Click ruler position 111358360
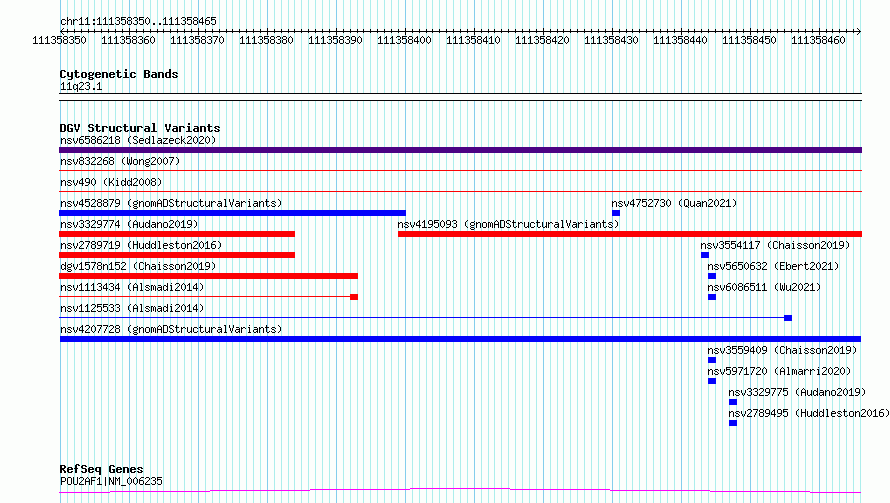The width and height of the screenshot is (890, 503). 128,40
